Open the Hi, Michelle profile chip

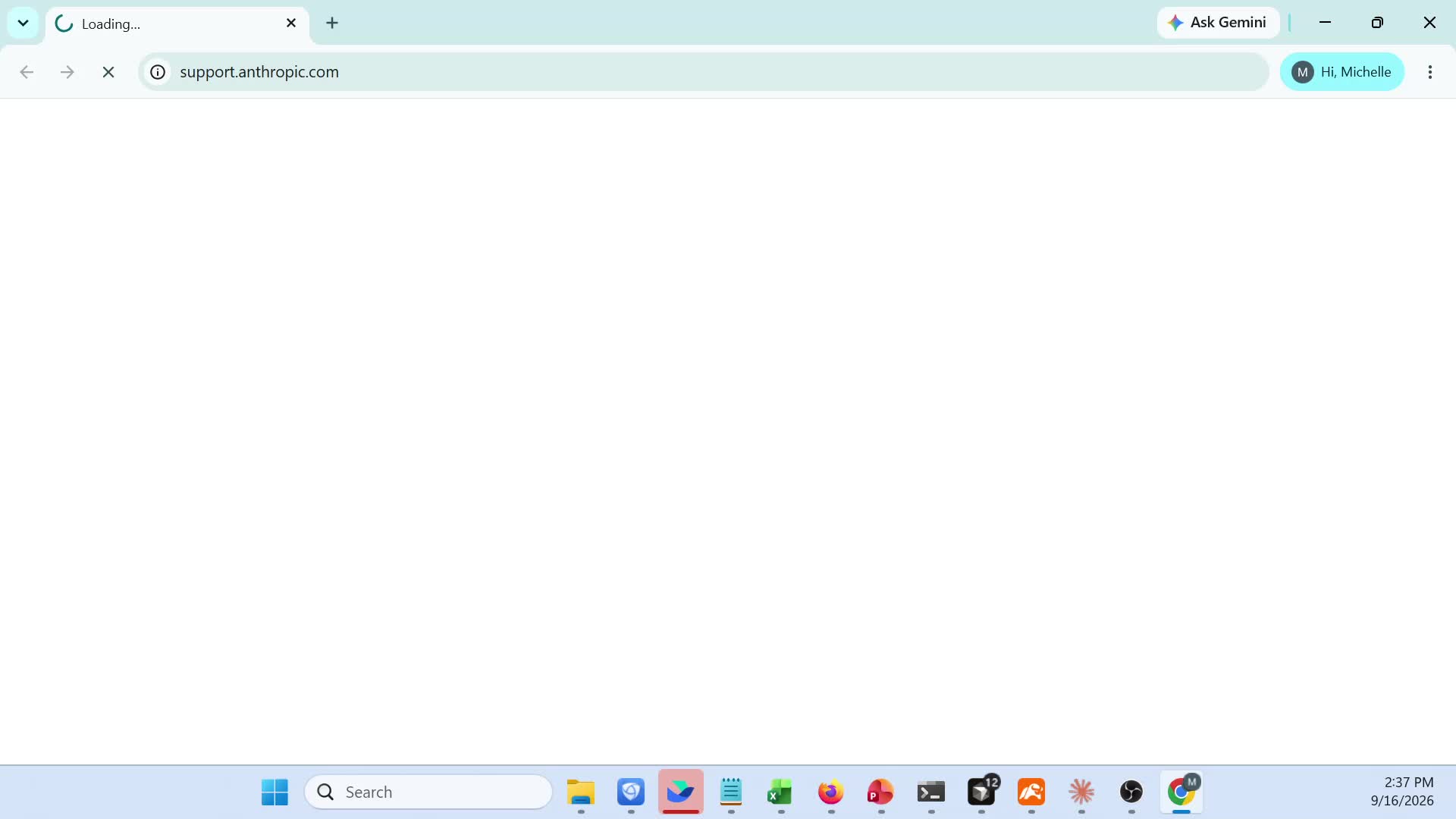click(1341, 72)
